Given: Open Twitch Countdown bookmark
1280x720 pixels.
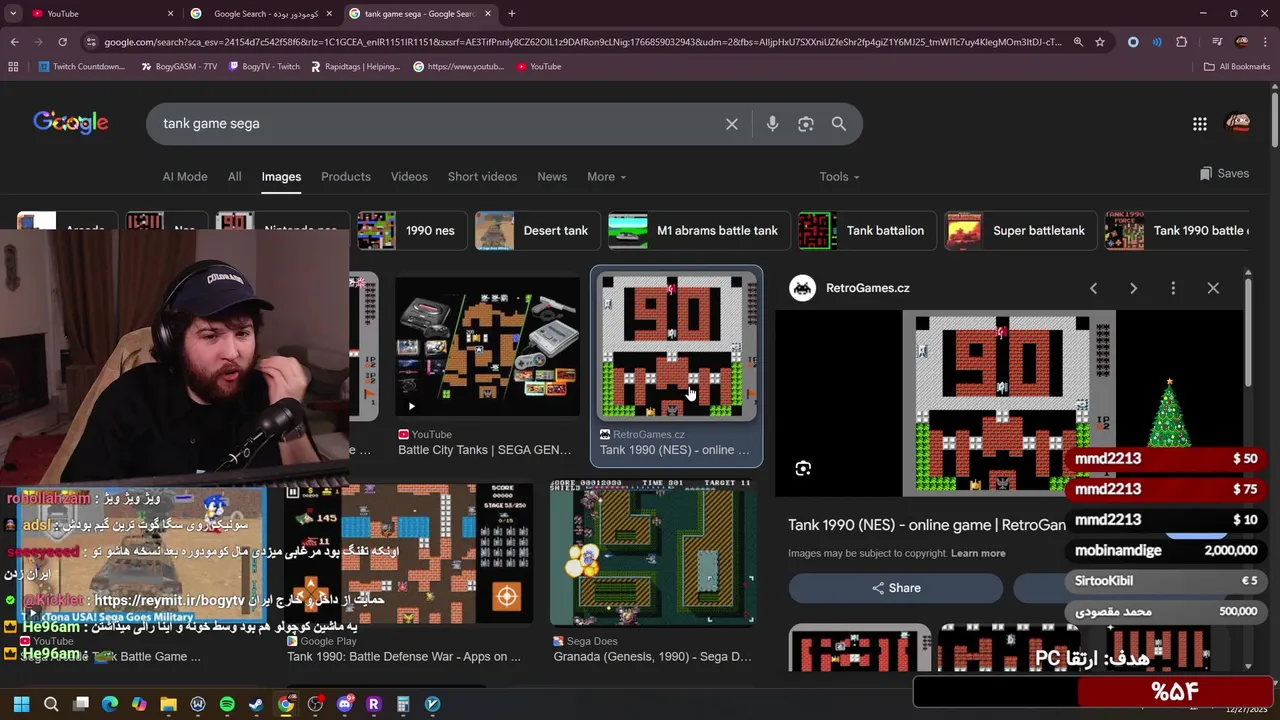Looking at the screenshot, I should (x=82, y=67).
